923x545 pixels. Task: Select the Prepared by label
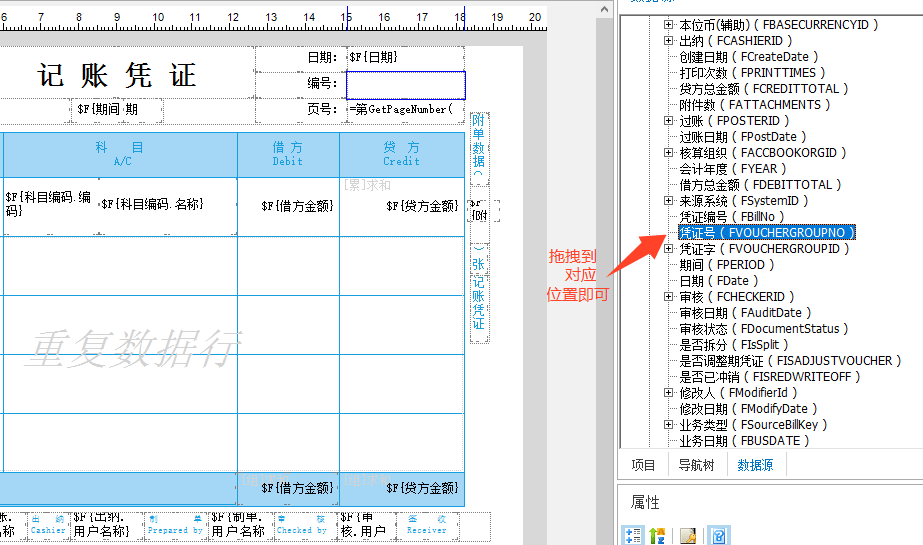[175, 526]
